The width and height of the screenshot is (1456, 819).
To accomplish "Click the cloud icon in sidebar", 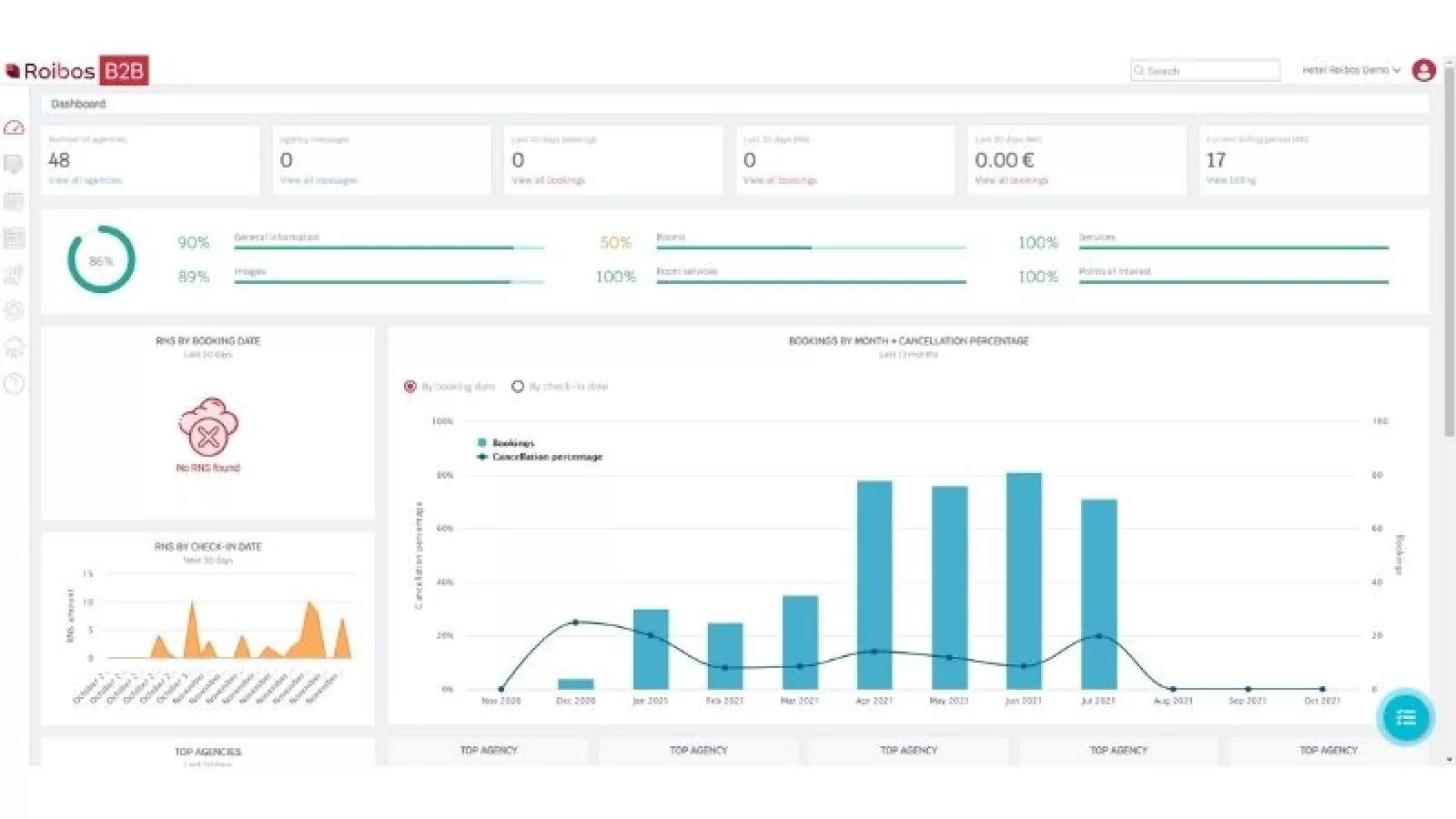I will (14, 347).
